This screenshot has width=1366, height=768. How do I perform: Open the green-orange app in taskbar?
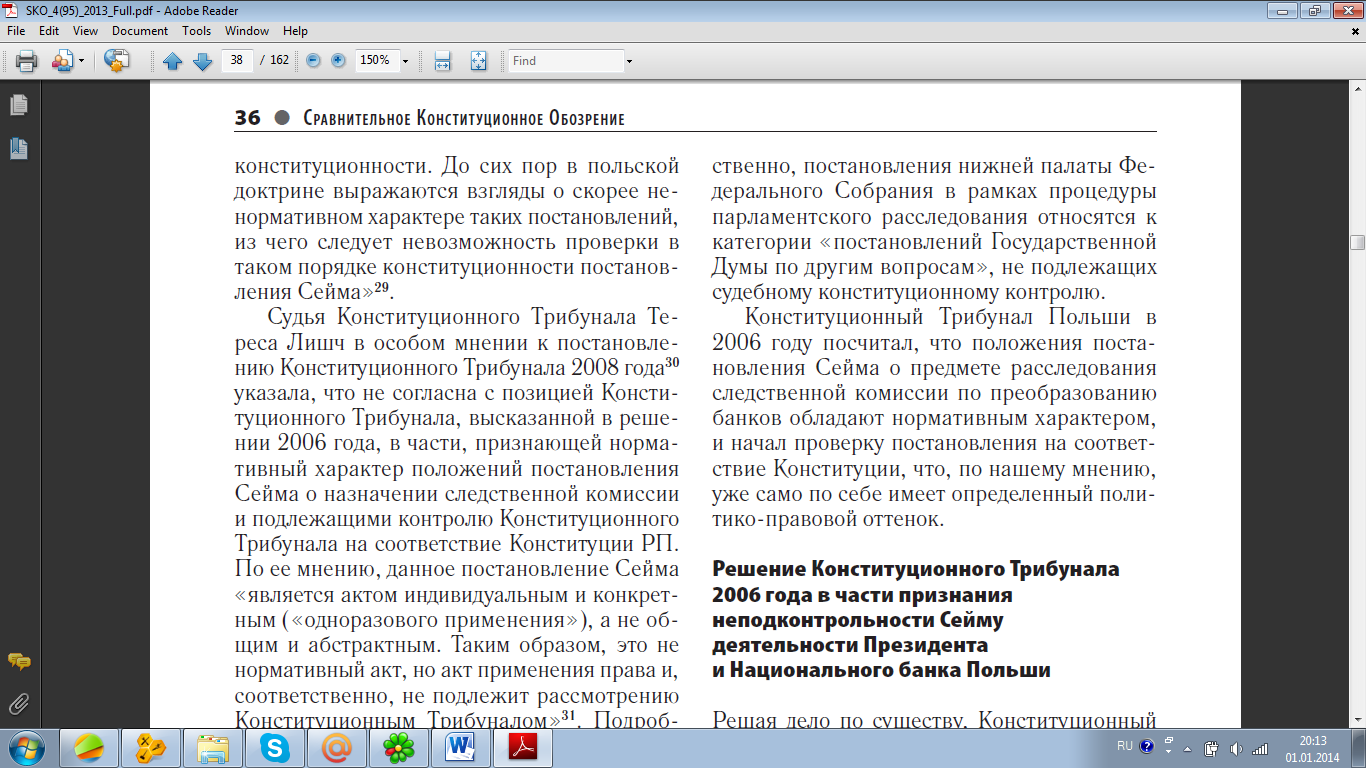pos(89,747)
